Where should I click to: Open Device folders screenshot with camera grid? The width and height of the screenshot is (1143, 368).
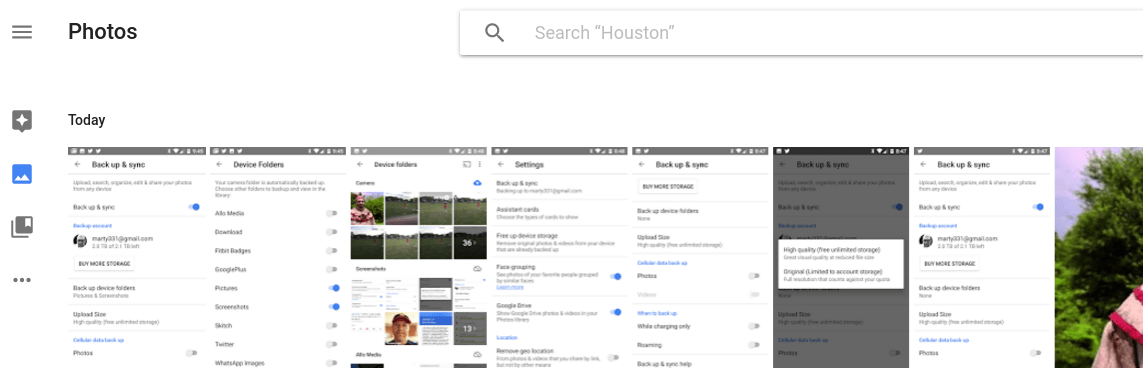[x=419, y=257]
